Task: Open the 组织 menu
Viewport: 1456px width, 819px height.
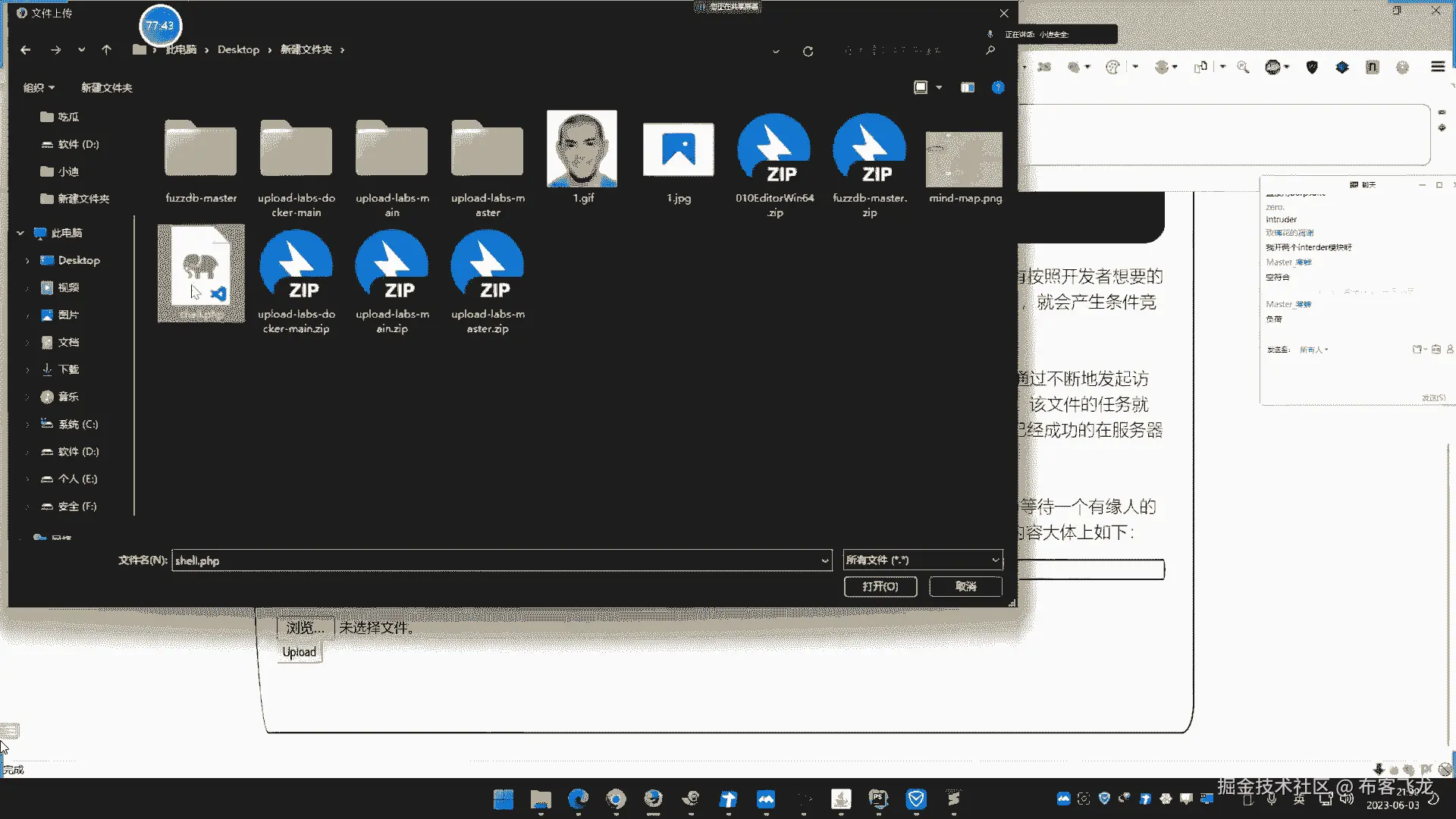Action: [39, 88]
